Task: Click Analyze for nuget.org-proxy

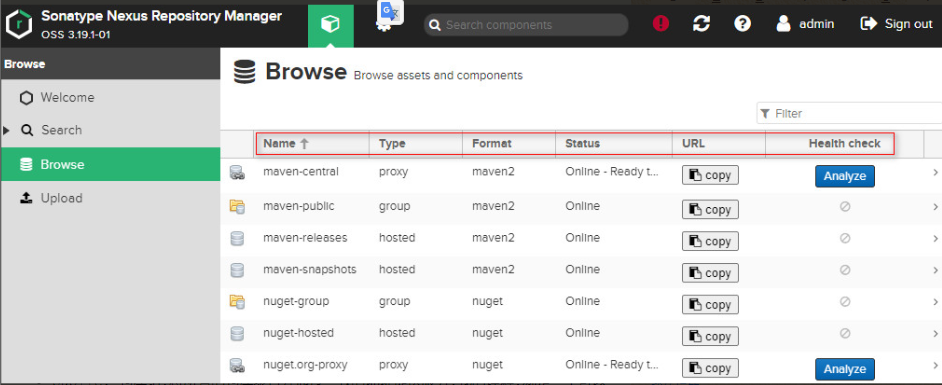Action: pyautogui.click(x=845, y=369)
